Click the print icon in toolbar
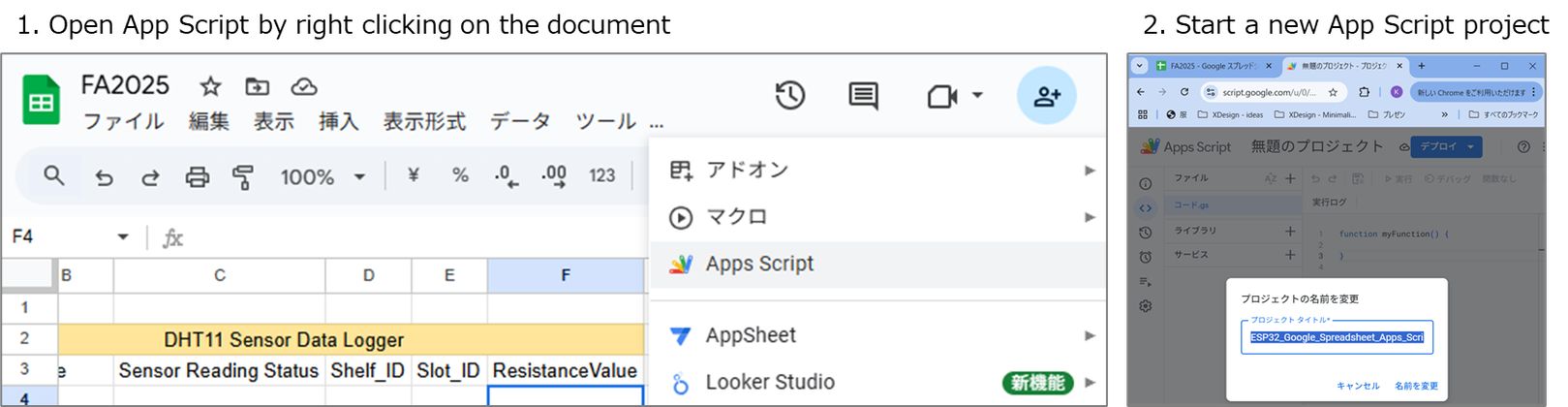 coord(198,176)
